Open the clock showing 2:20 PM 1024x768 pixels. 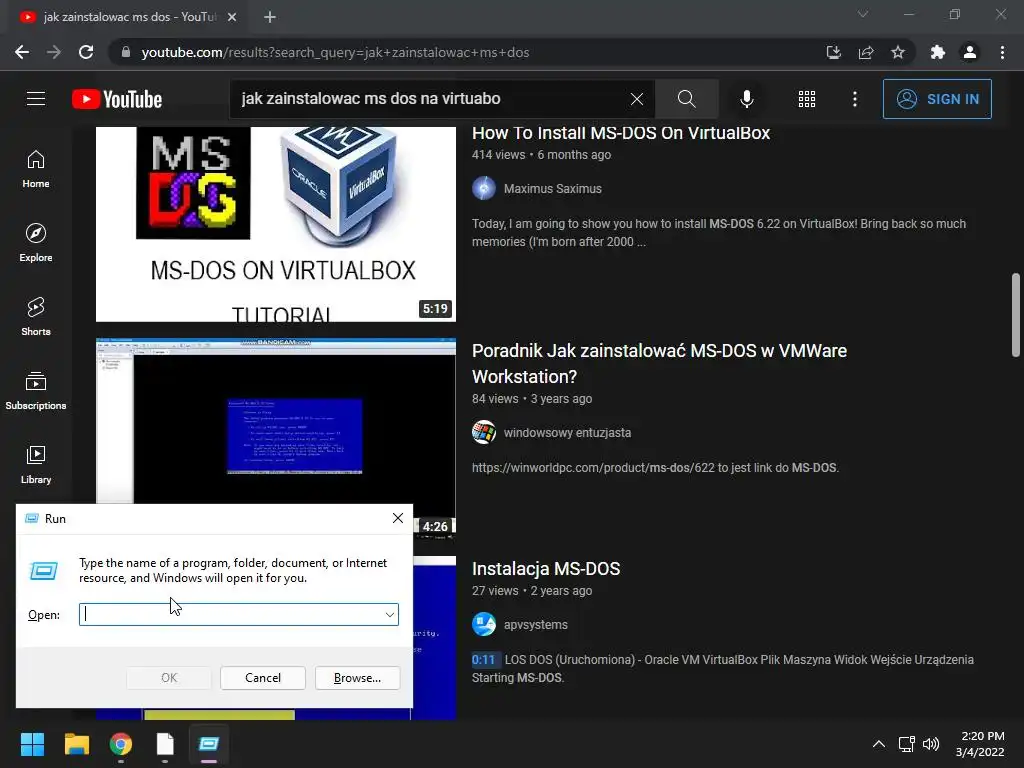click(980, 744)
